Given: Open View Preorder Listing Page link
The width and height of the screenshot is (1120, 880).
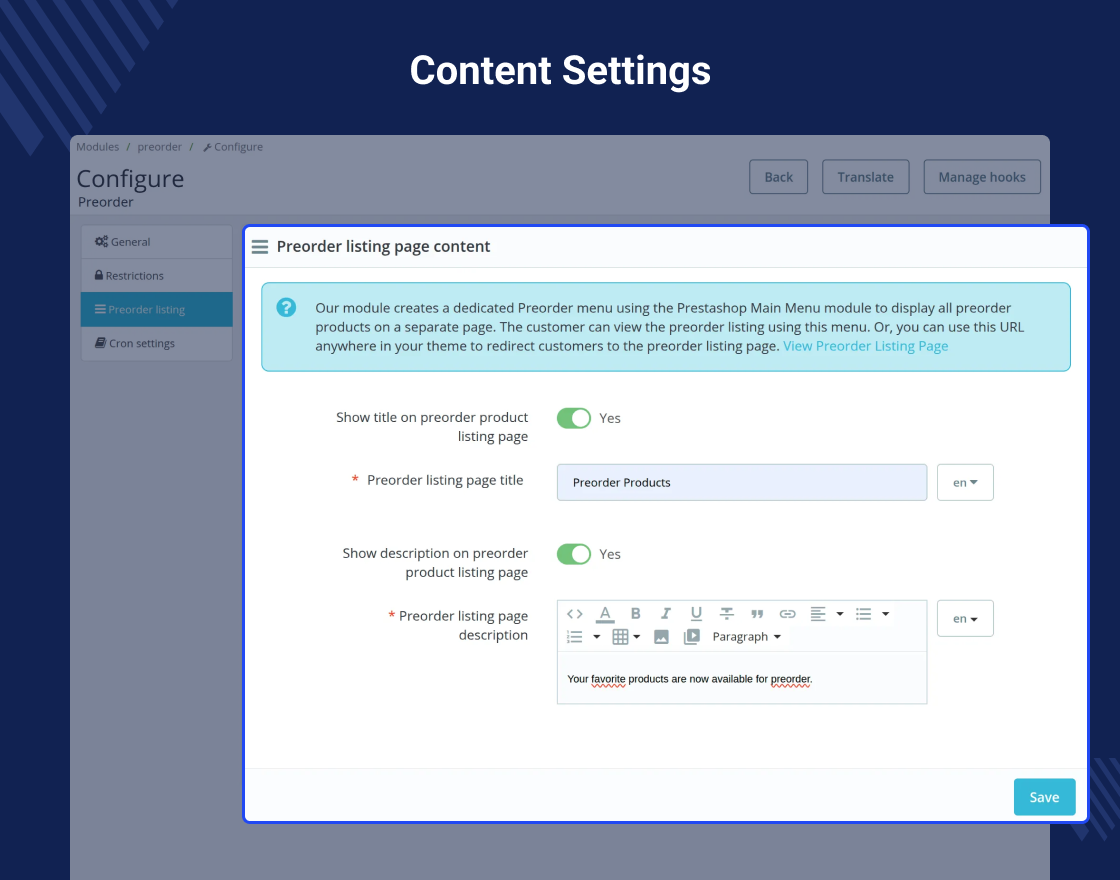Looking at the screenshot, I should coord(865,346).
